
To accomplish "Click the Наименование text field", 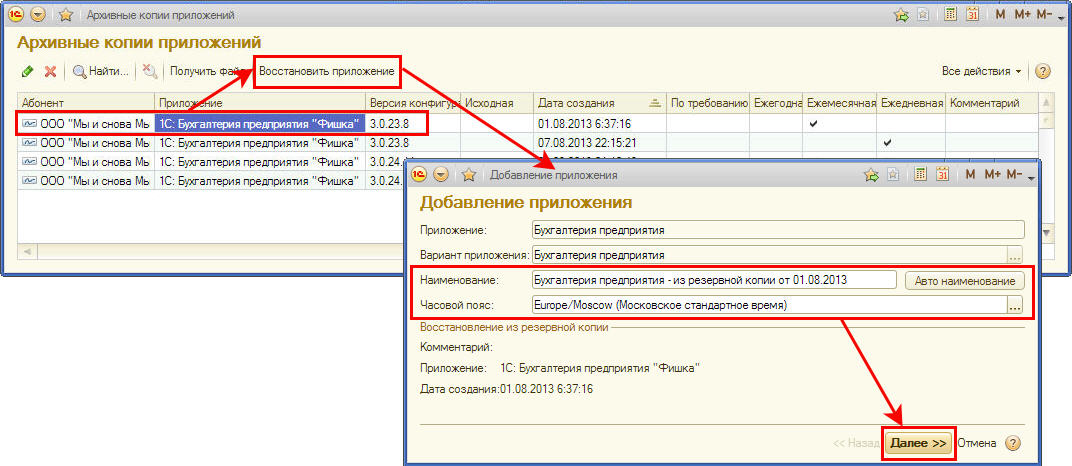I will 714,281.
